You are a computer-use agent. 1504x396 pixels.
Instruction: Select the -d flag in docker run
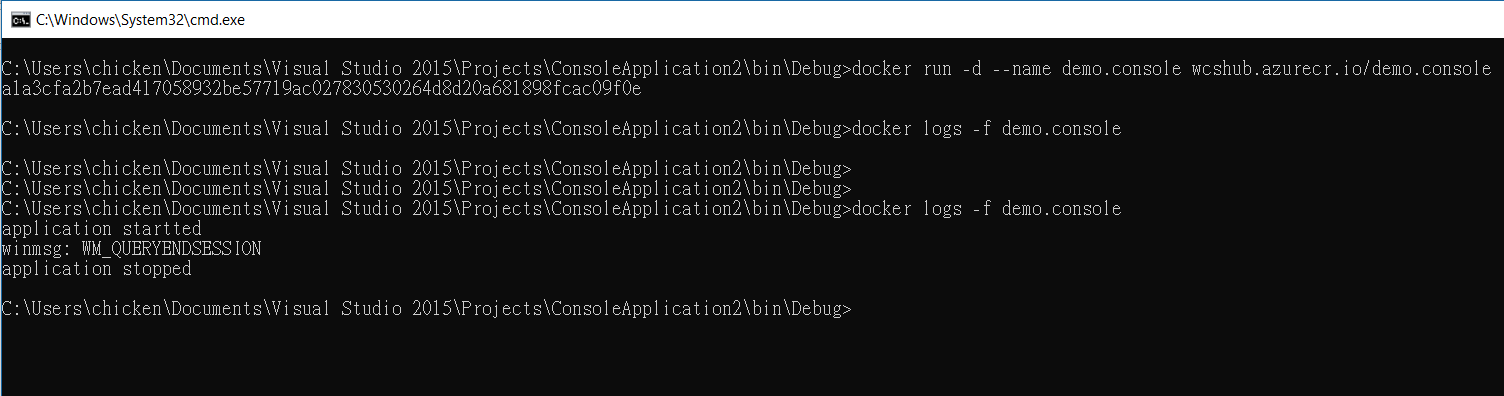pos(971,69)
